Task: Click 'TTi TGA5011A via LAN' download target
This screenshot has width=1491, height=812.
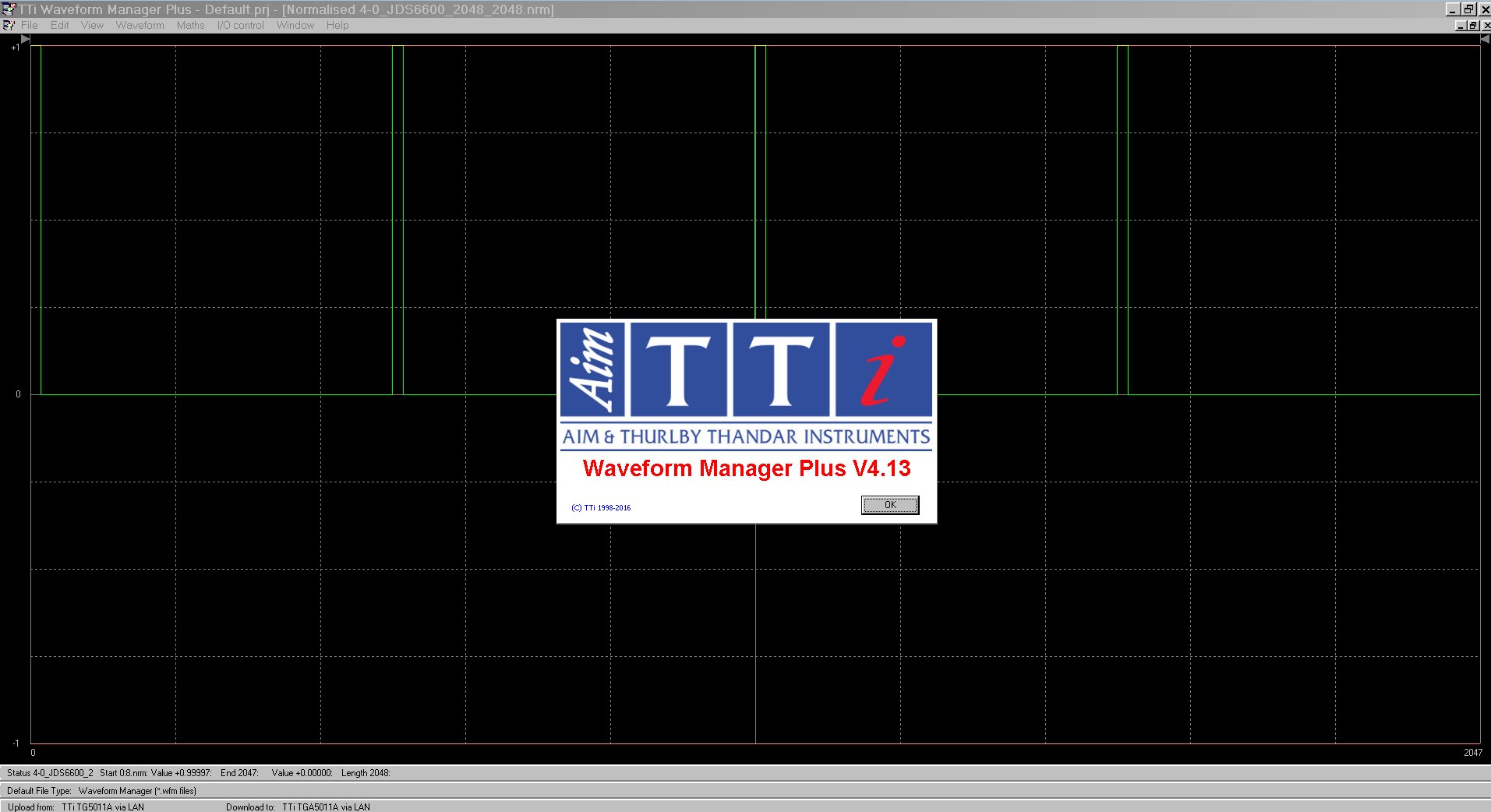Action: (326, 807)
